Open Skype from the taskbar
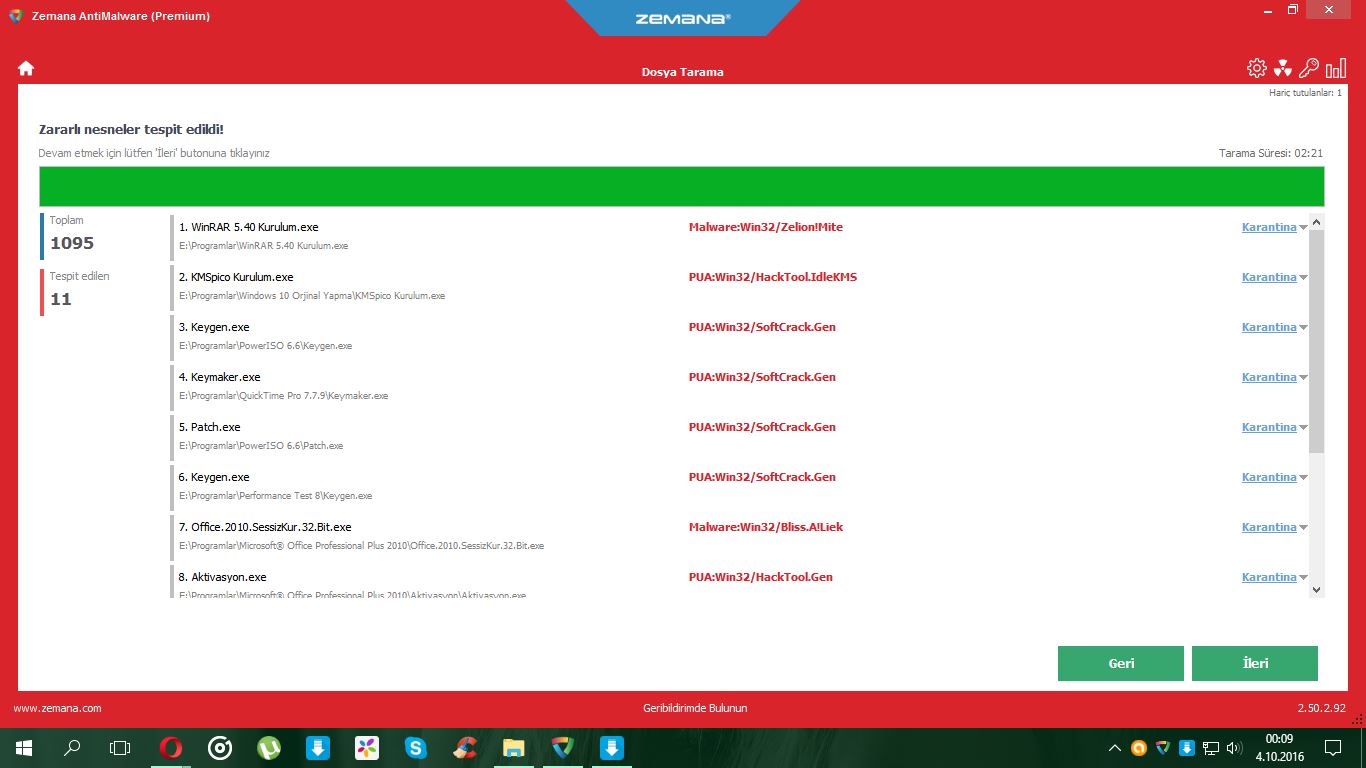Viewport: 1366px width, 768px height. click(x=416, y=747)
